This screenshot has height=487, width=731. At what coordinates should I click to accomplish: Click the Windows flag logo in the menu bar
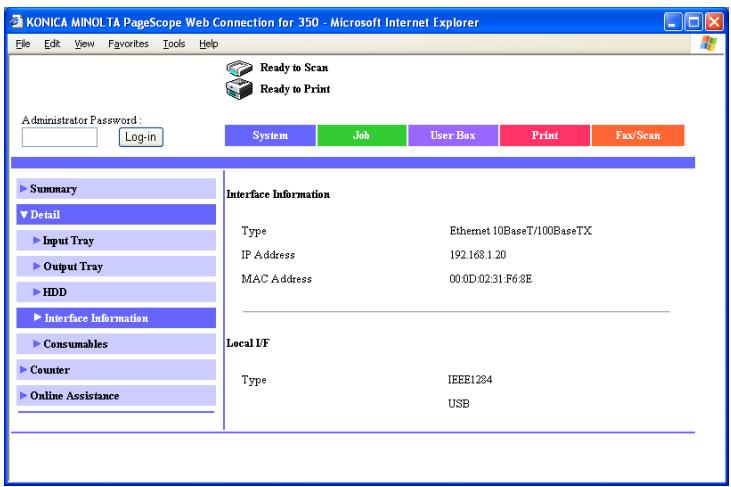[708, 43]
